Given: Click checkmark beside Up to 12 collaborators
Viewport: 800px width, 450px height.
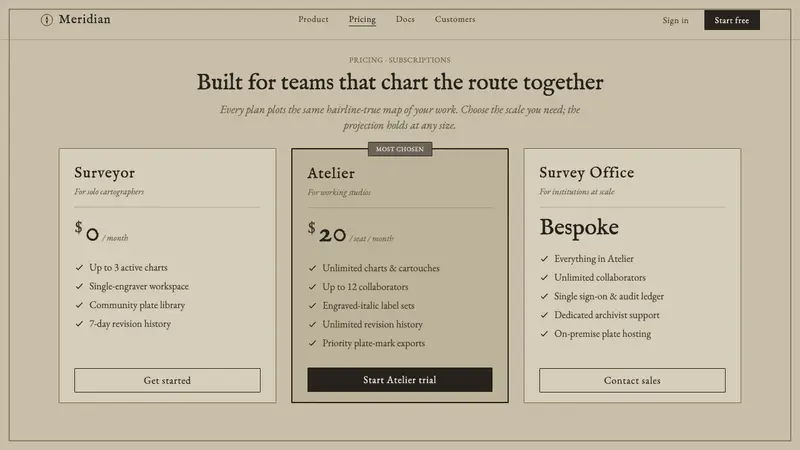Looking at the screenshot, I should coord(312,287).
